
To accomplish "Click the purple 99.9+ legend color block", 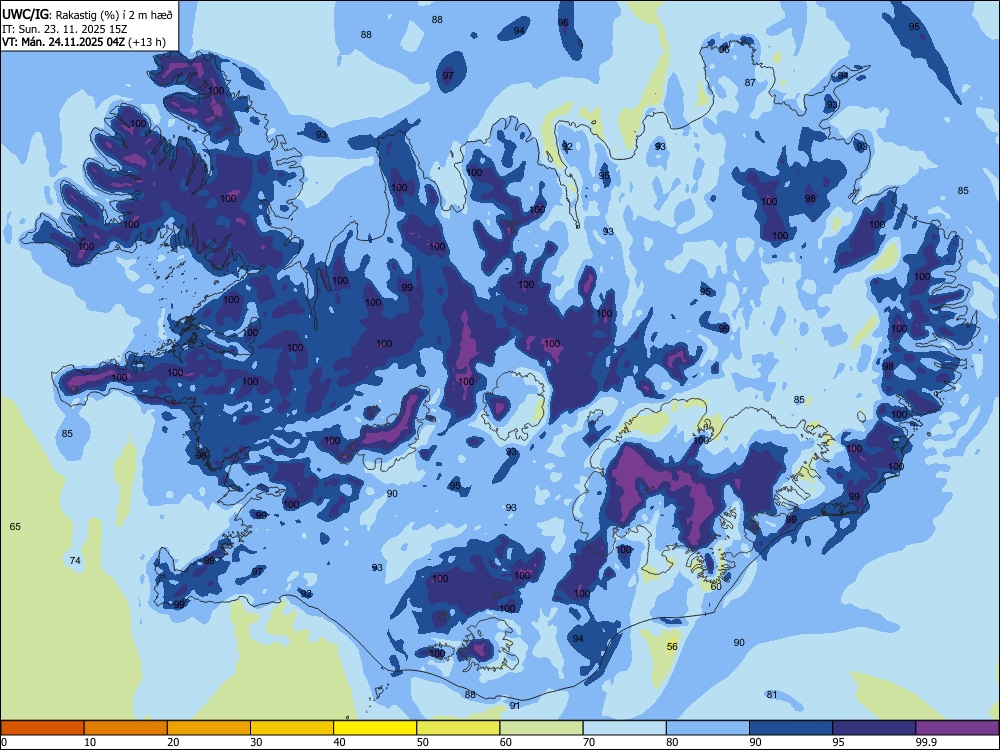I will 957,728.
